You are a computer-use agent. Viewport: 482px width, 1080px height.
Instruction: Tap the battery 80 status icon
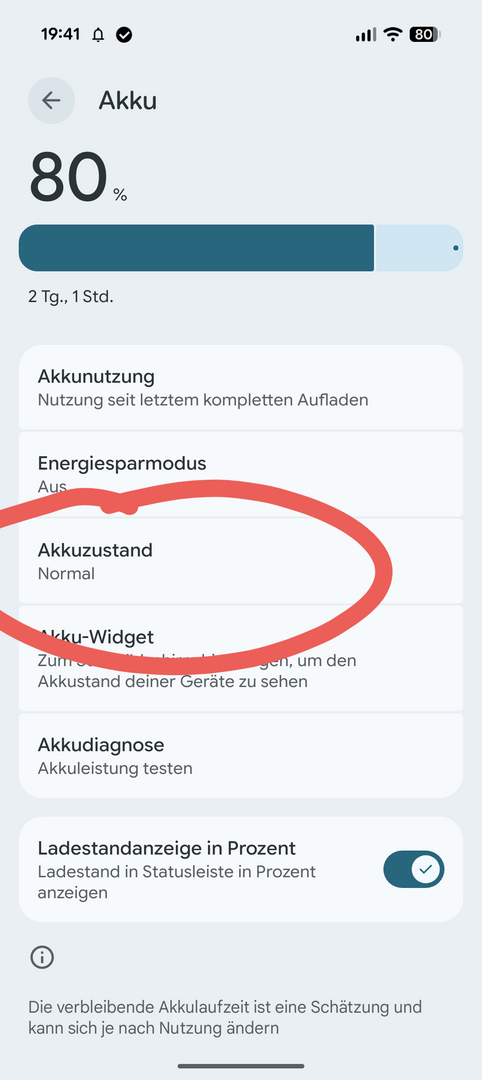(425, 34)
